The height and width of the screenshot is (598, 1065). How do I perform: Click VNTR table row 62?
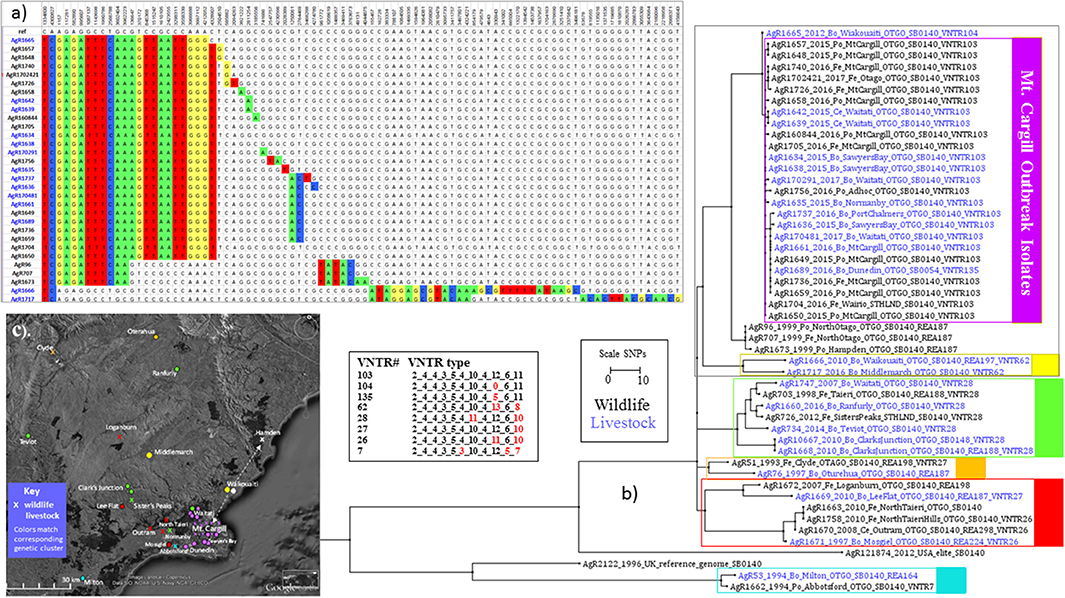441,408
